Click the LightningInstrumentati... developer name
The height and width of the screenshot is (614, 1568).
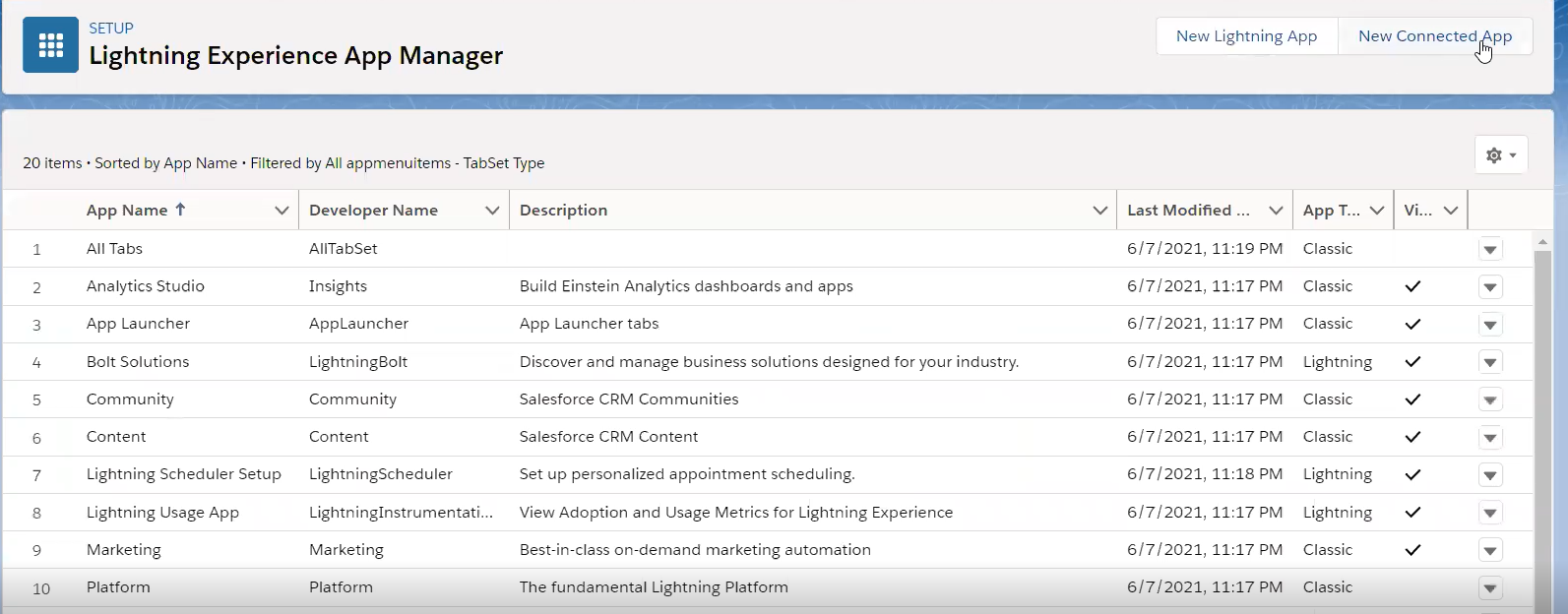(x=402, y=513)
